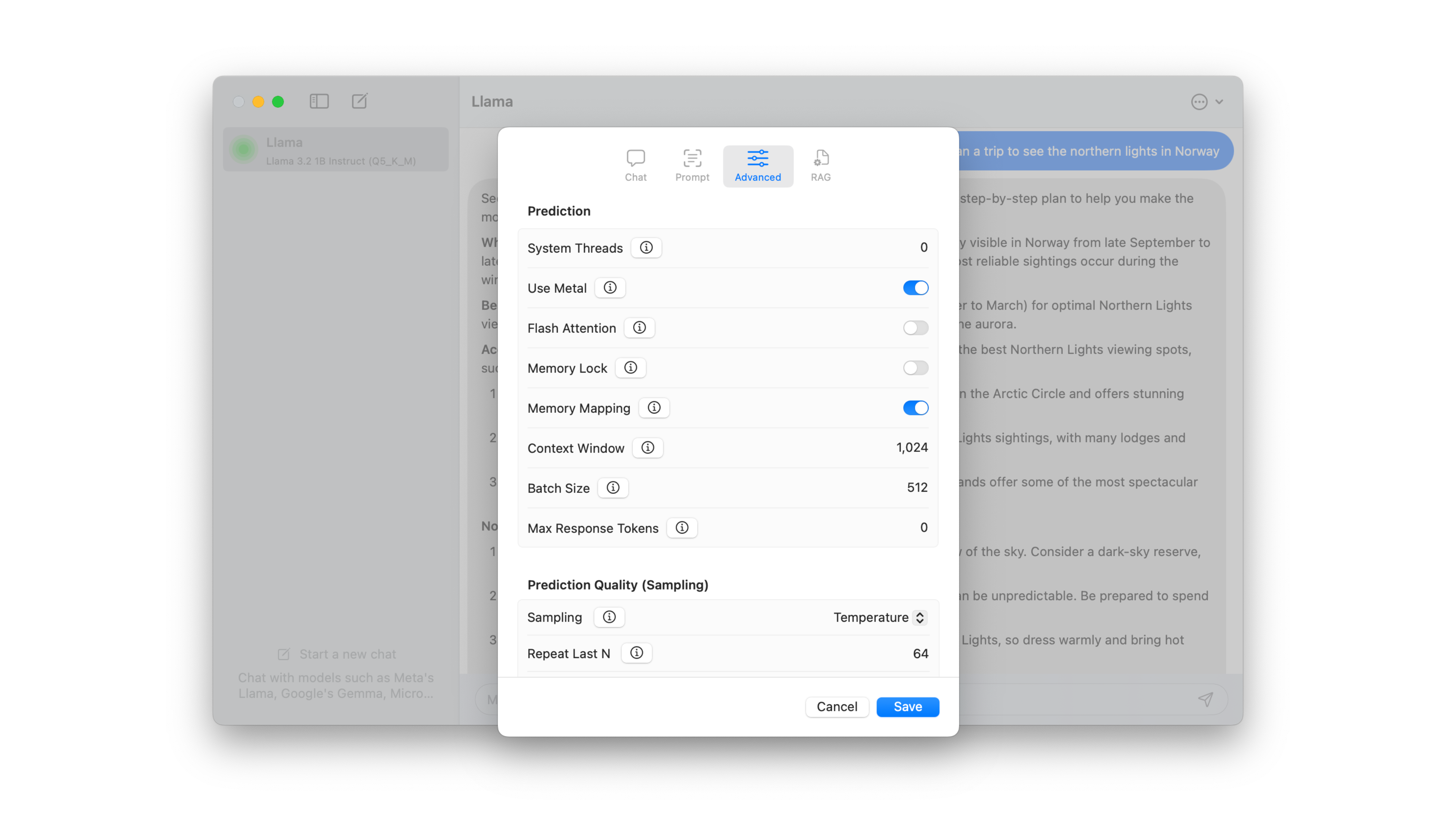
Task: Click compose icon beside Start a new chat
Action: 284,654
